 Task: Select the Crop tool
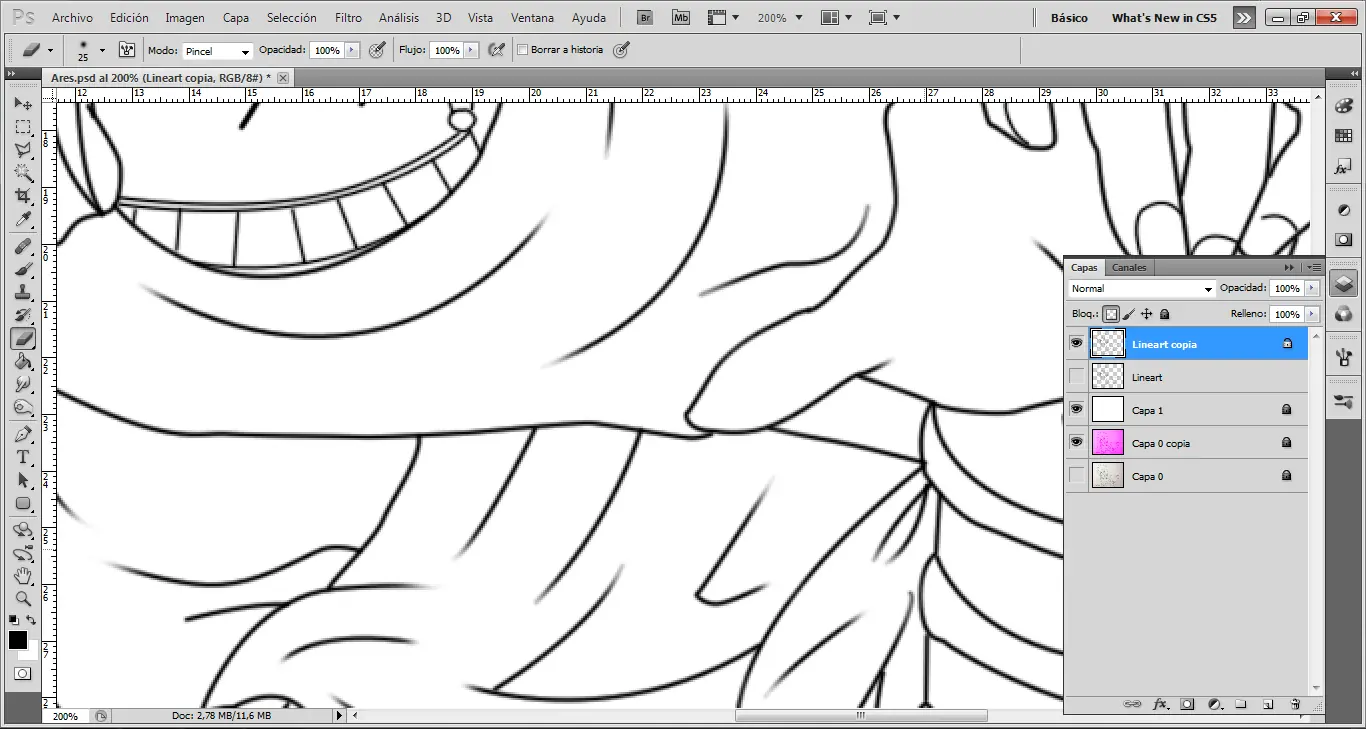tap(23, 196)
